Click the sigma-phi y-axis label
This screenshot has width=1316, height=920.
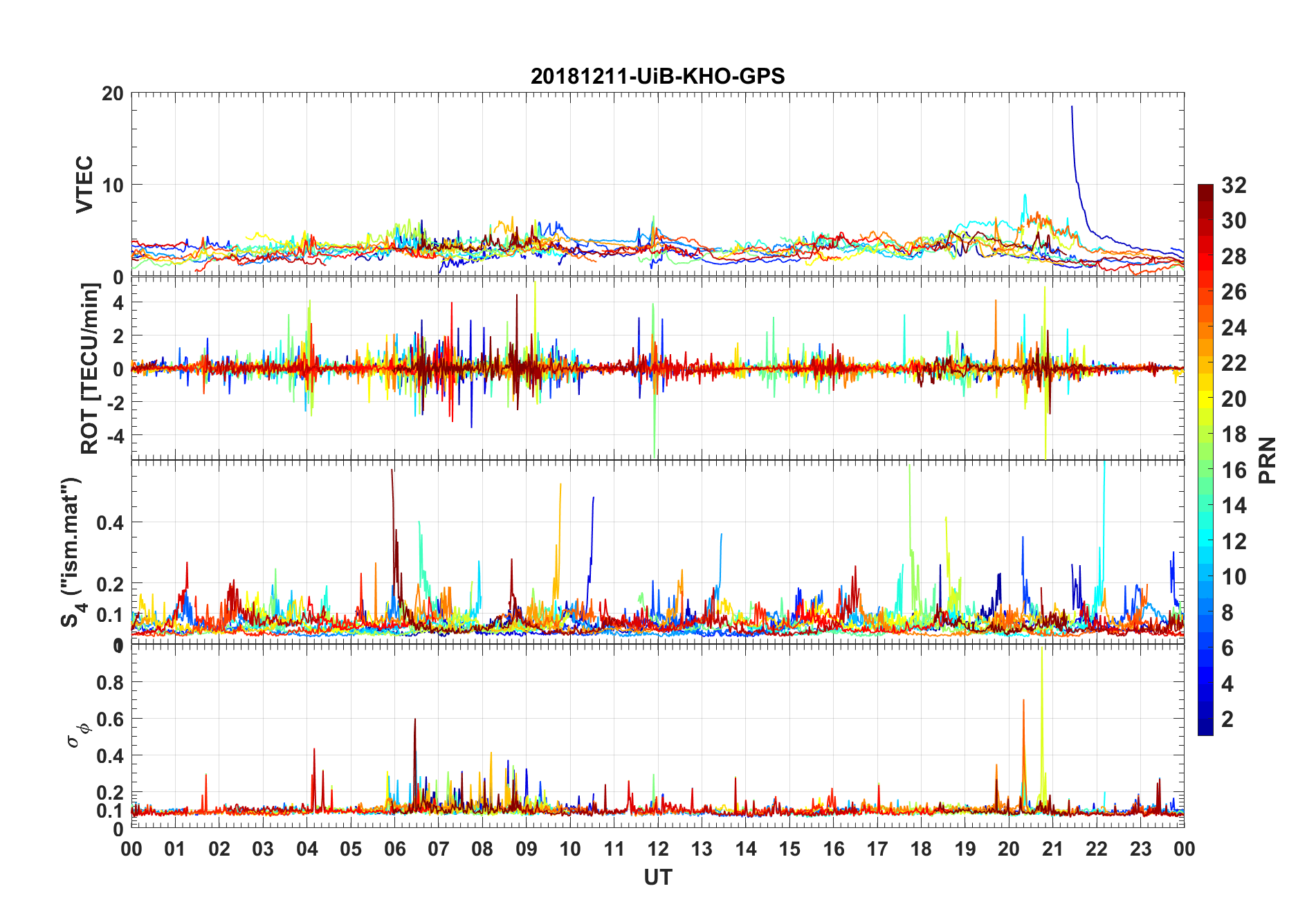[x=78, y=737]
